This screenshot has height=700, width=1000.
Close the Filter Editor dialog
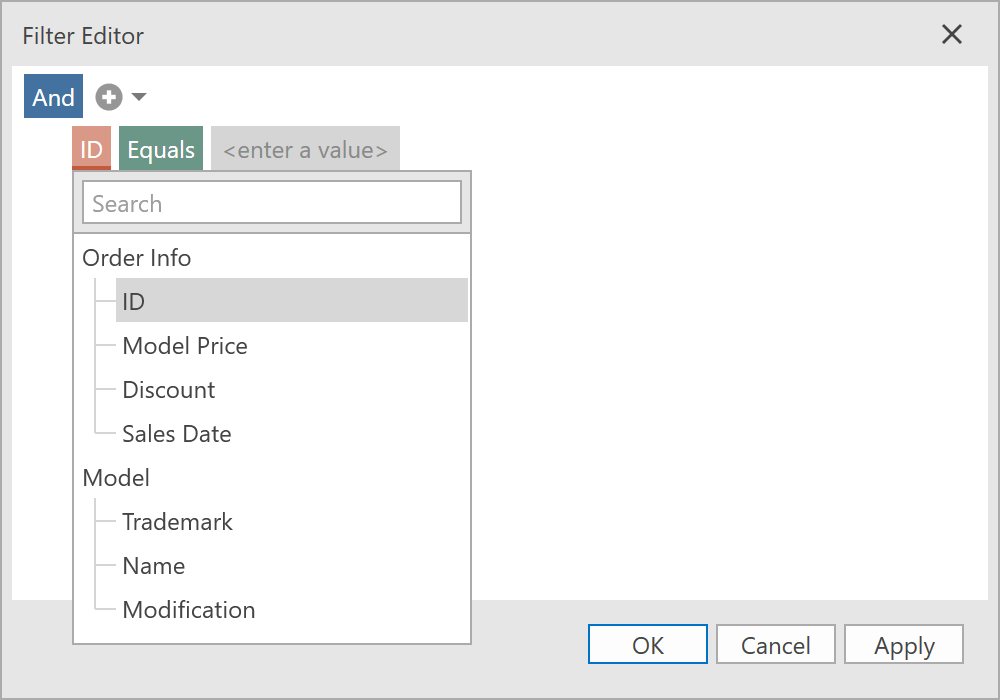[x=952, y=35]
